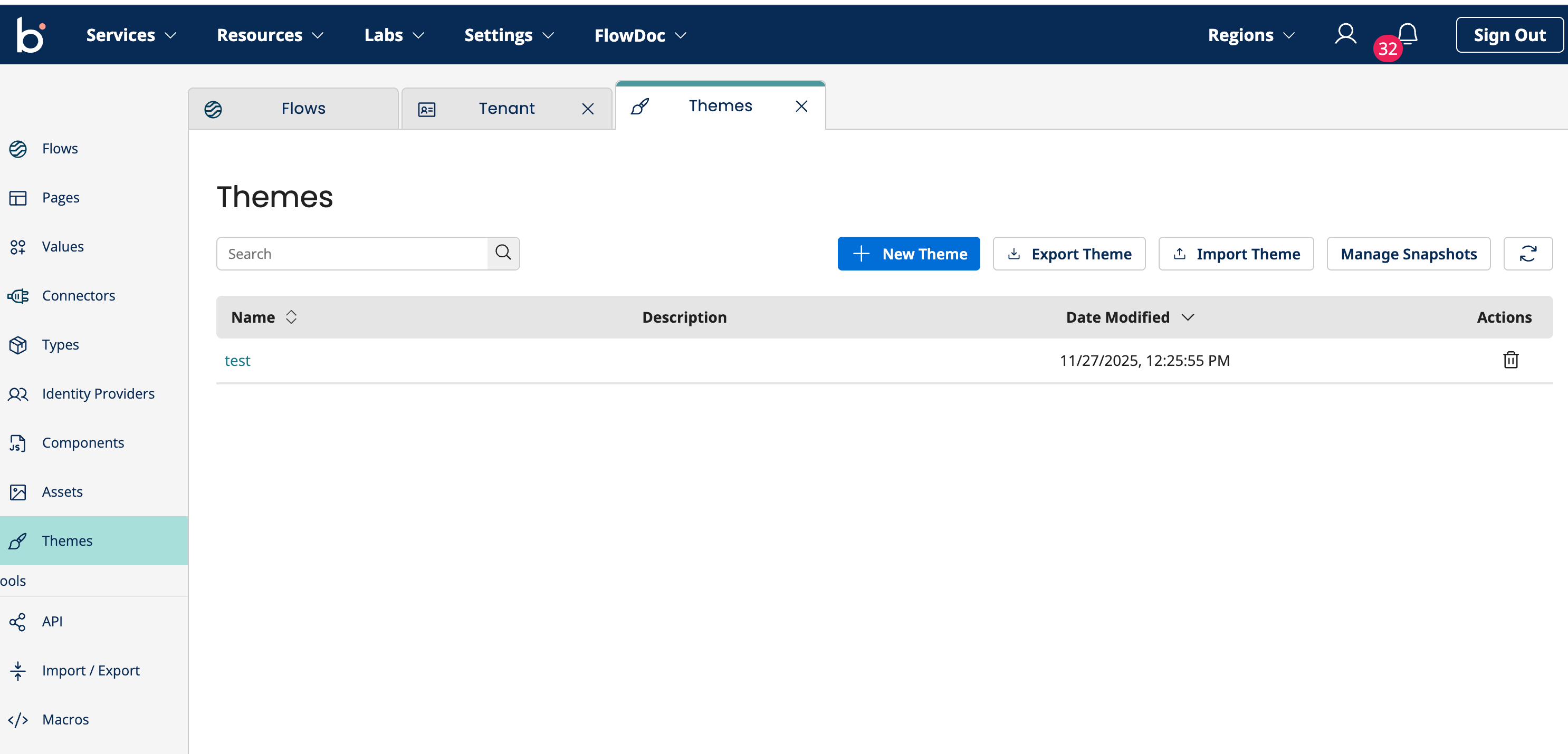Click into the Search input field
The width and height of the screenshot is (1568, 754).
[x=353, y=254]
